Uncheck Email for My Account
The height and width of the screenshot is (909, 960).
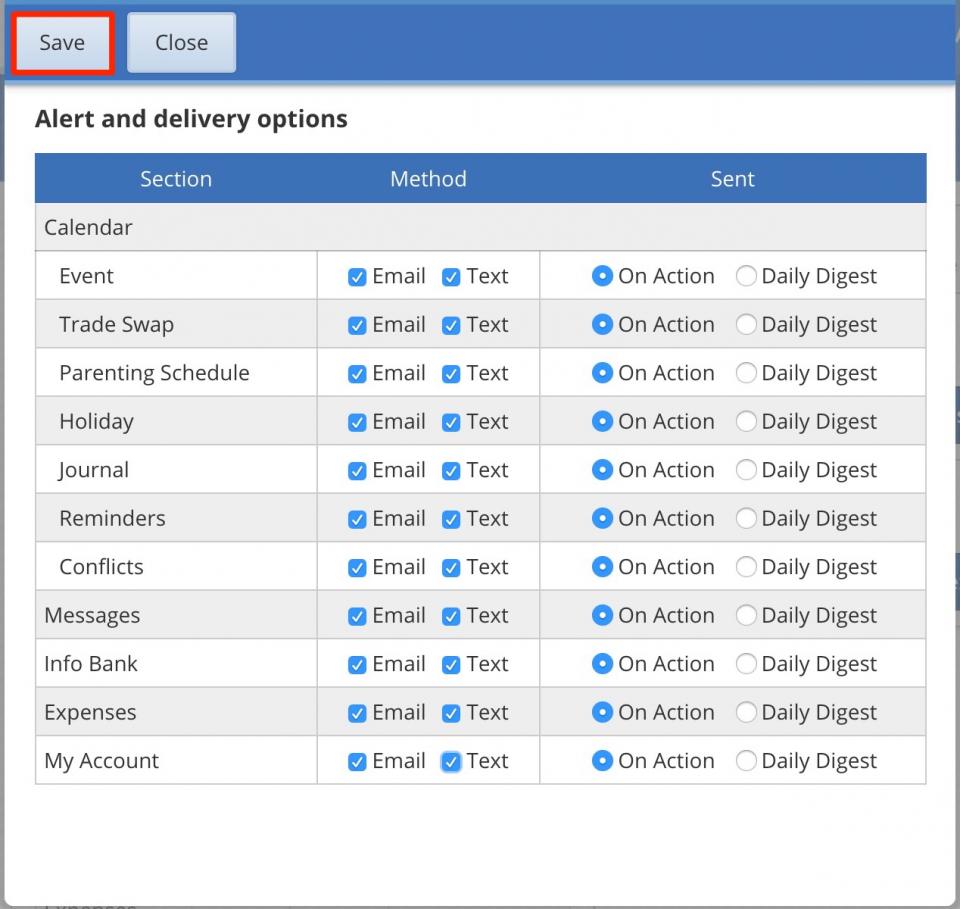pyautogui.click(x=357, y=761)
